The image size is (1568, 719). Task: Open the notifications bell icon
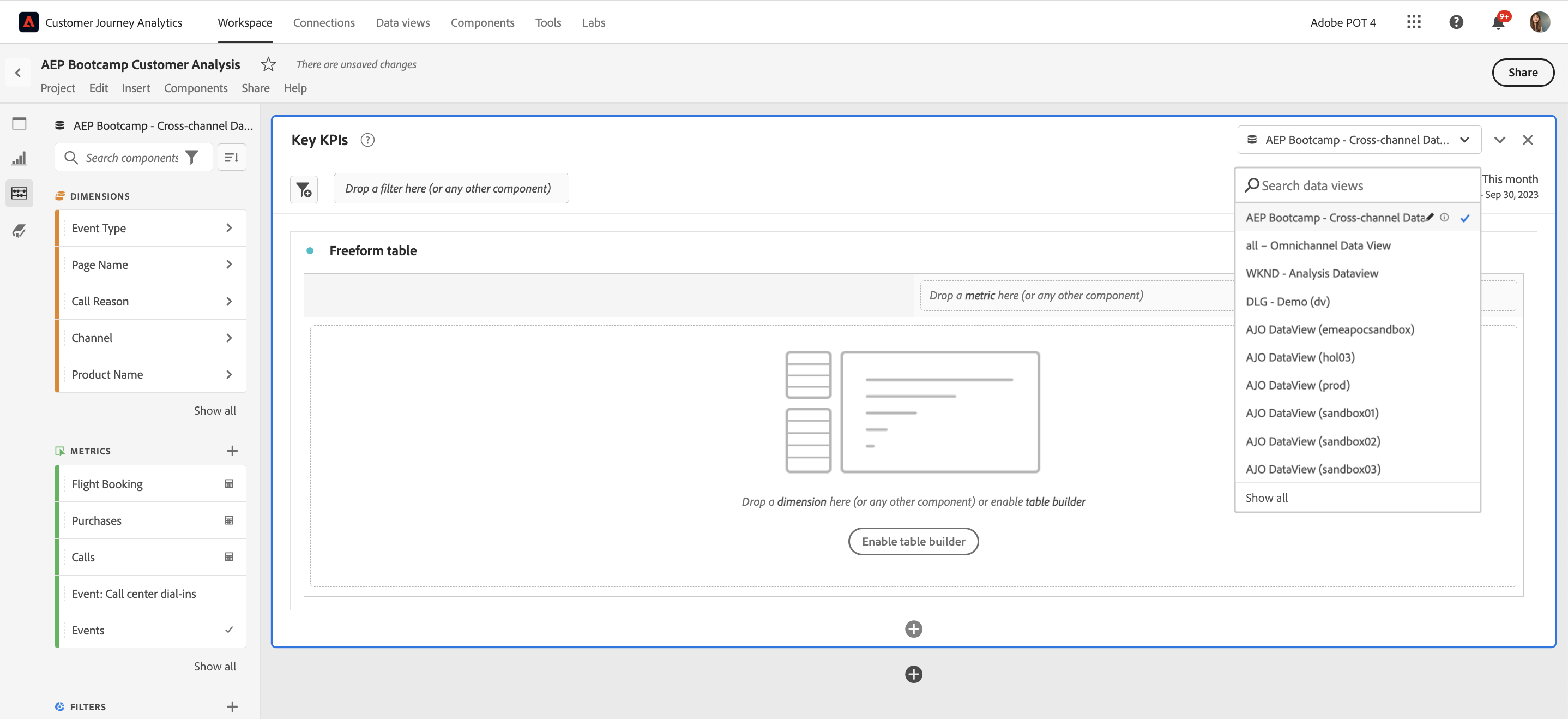[x=1498, y=23]
